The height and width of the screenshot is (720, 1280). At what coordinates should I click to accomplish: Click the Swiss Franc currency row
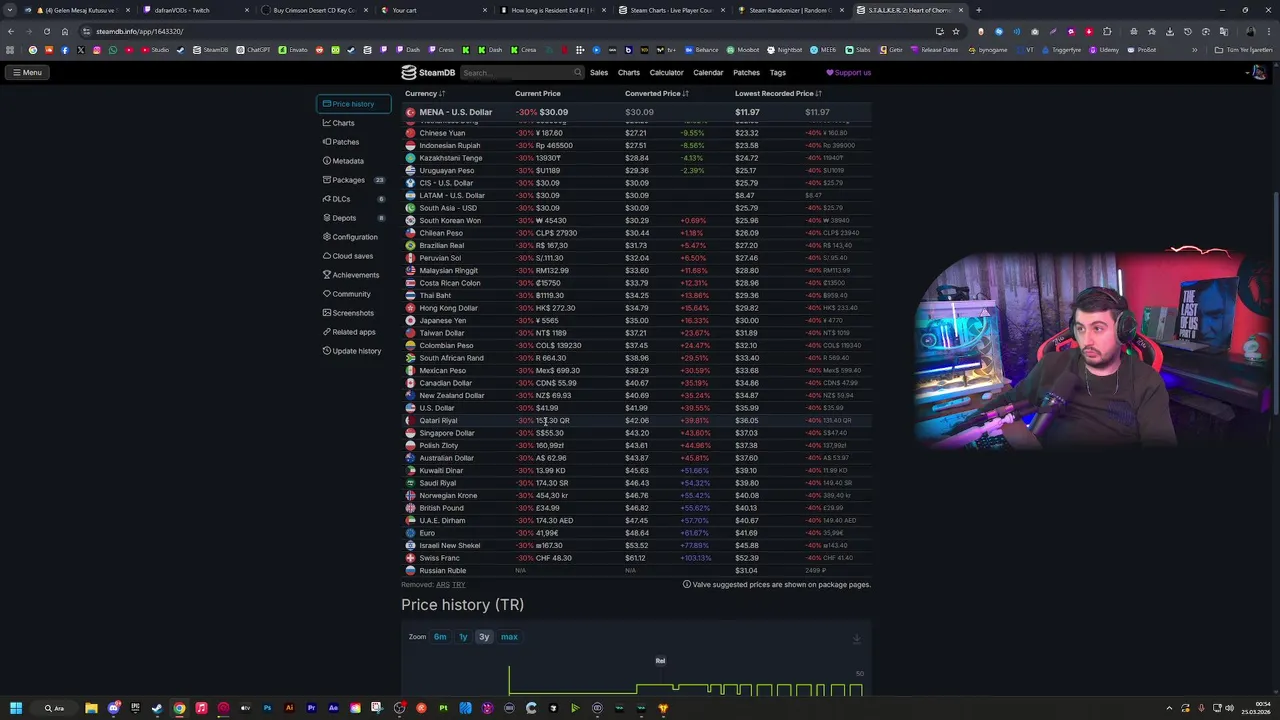637,558
